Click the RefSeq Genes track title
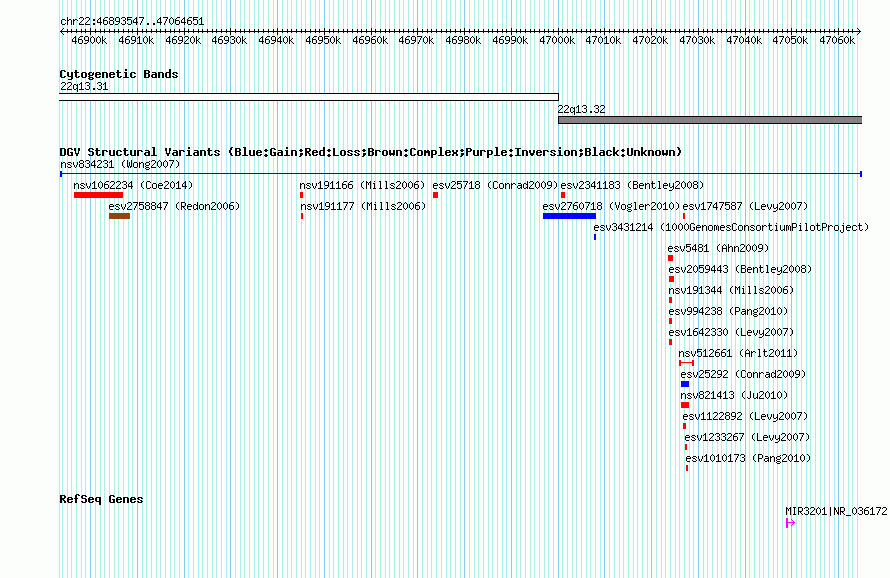 click(x=101, y=499)
